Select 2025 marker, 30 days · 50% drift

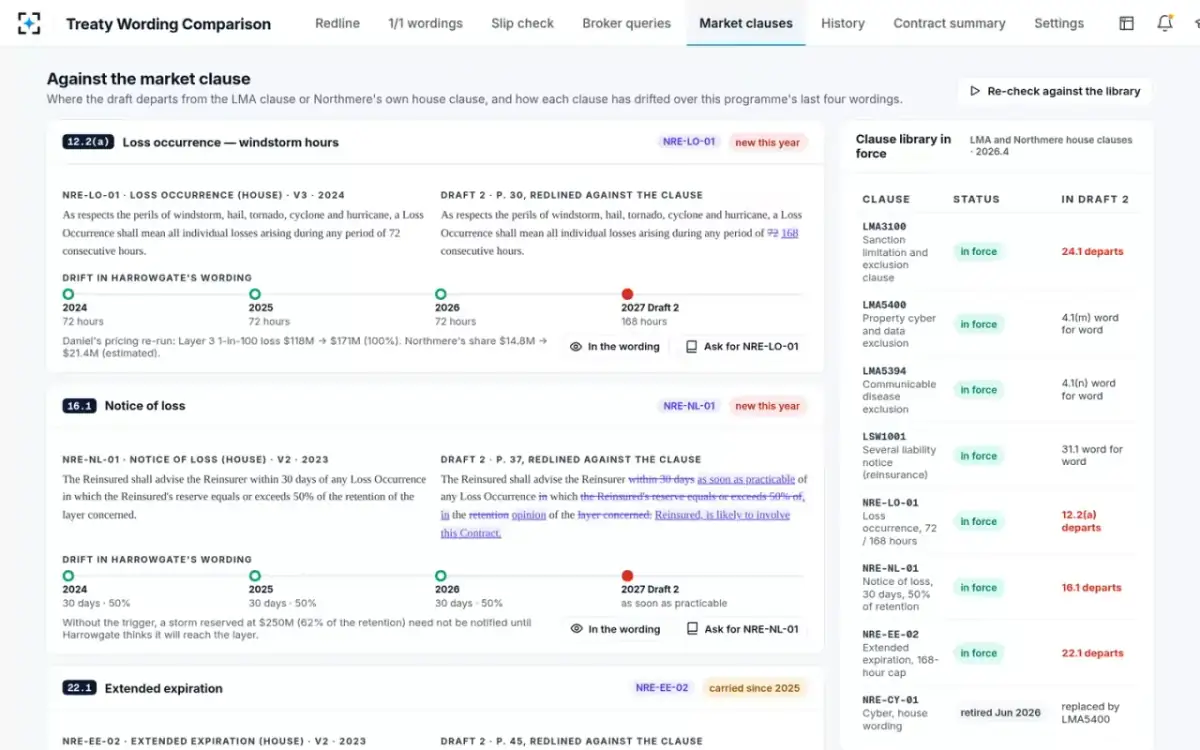[255, 576]
